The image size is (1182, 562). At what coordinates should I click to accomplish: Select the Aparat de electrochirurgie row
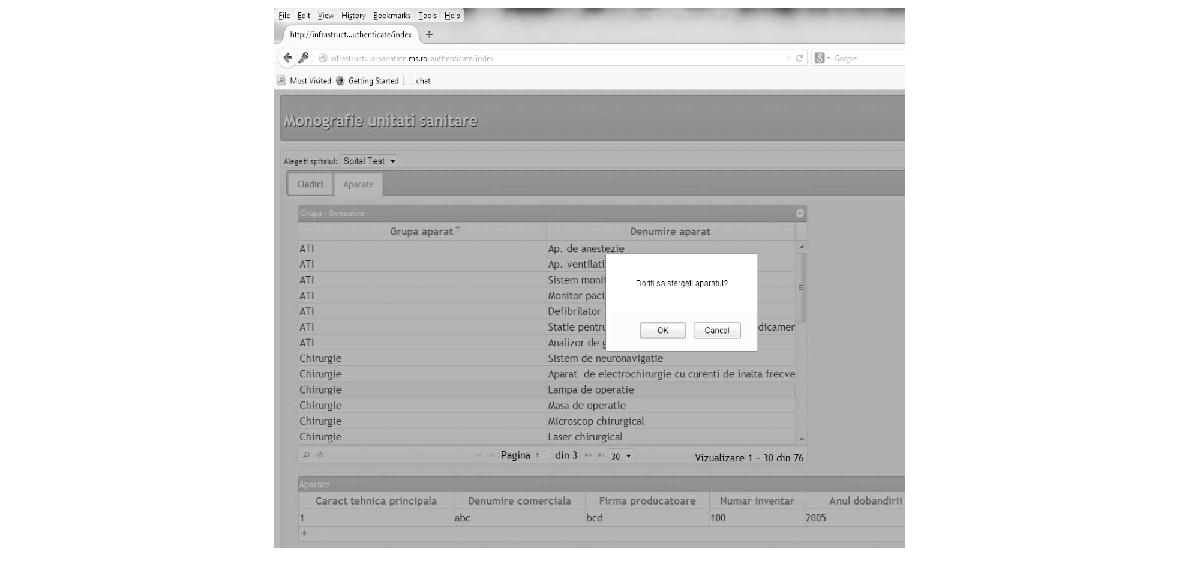click(x=547, y=374)
